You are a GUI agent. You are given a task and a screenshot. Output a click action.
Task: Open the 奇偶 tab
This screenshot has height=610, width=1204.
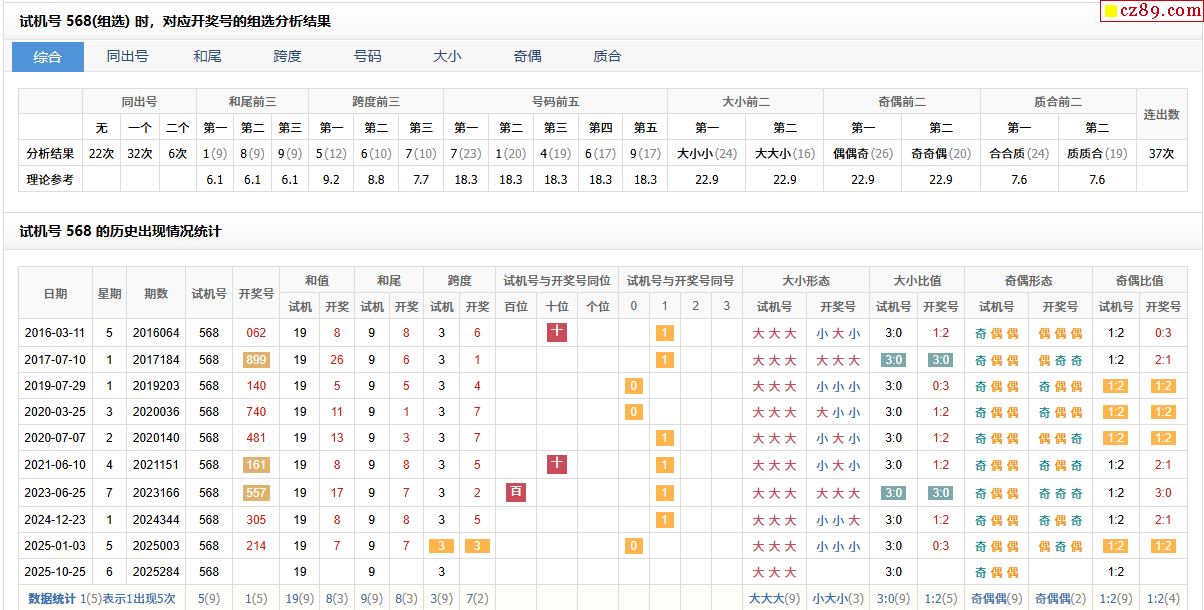coord(527,56)
